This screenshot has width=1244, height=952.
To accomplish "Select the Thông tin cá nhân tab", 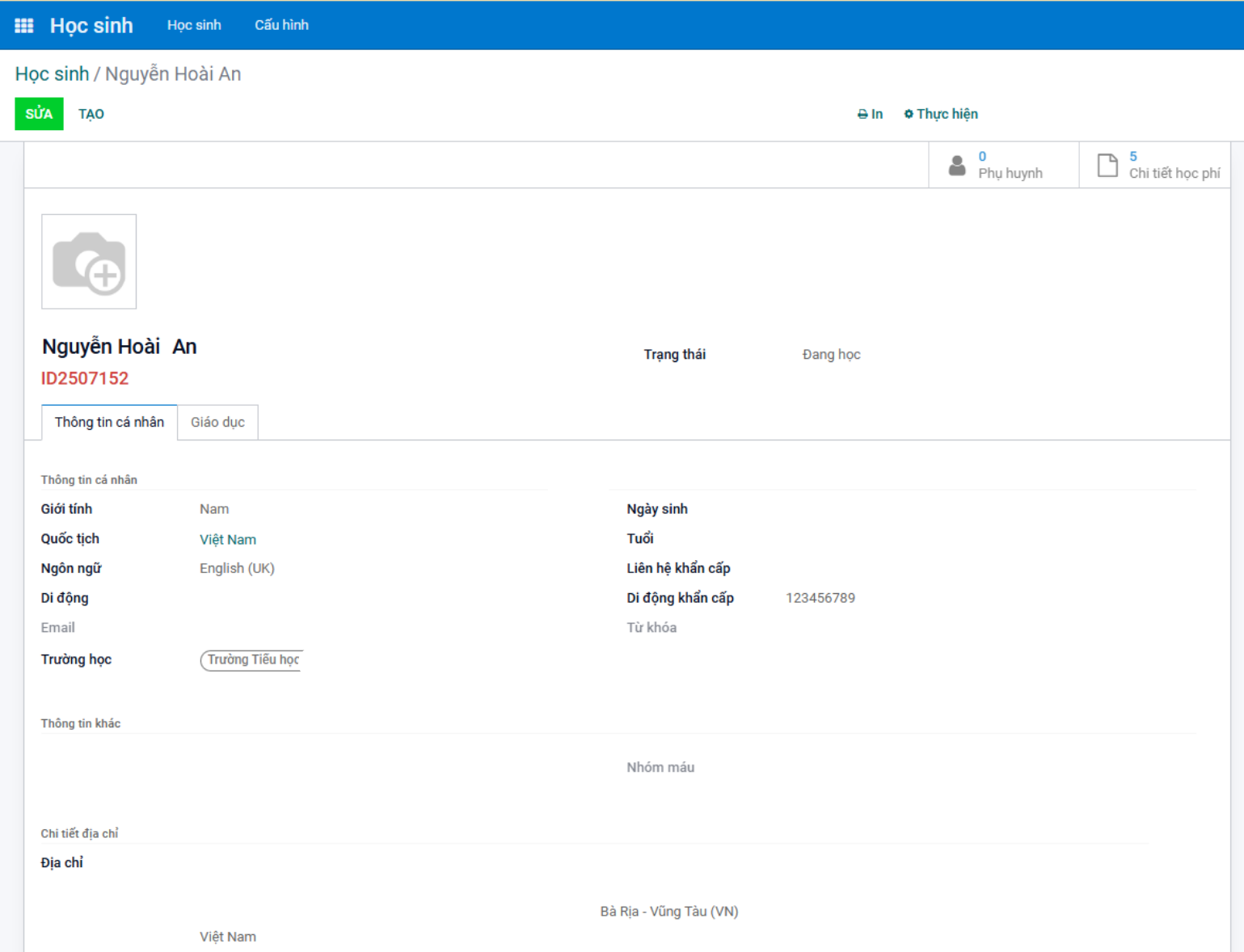I will tap(109, 423).
